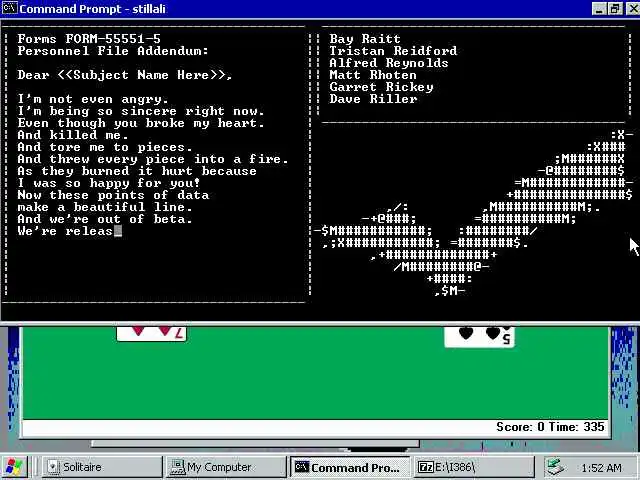This screenshot has height=480, width=640.
Task: Select the Command Prompt taskbar button
Action: (350, 467)
